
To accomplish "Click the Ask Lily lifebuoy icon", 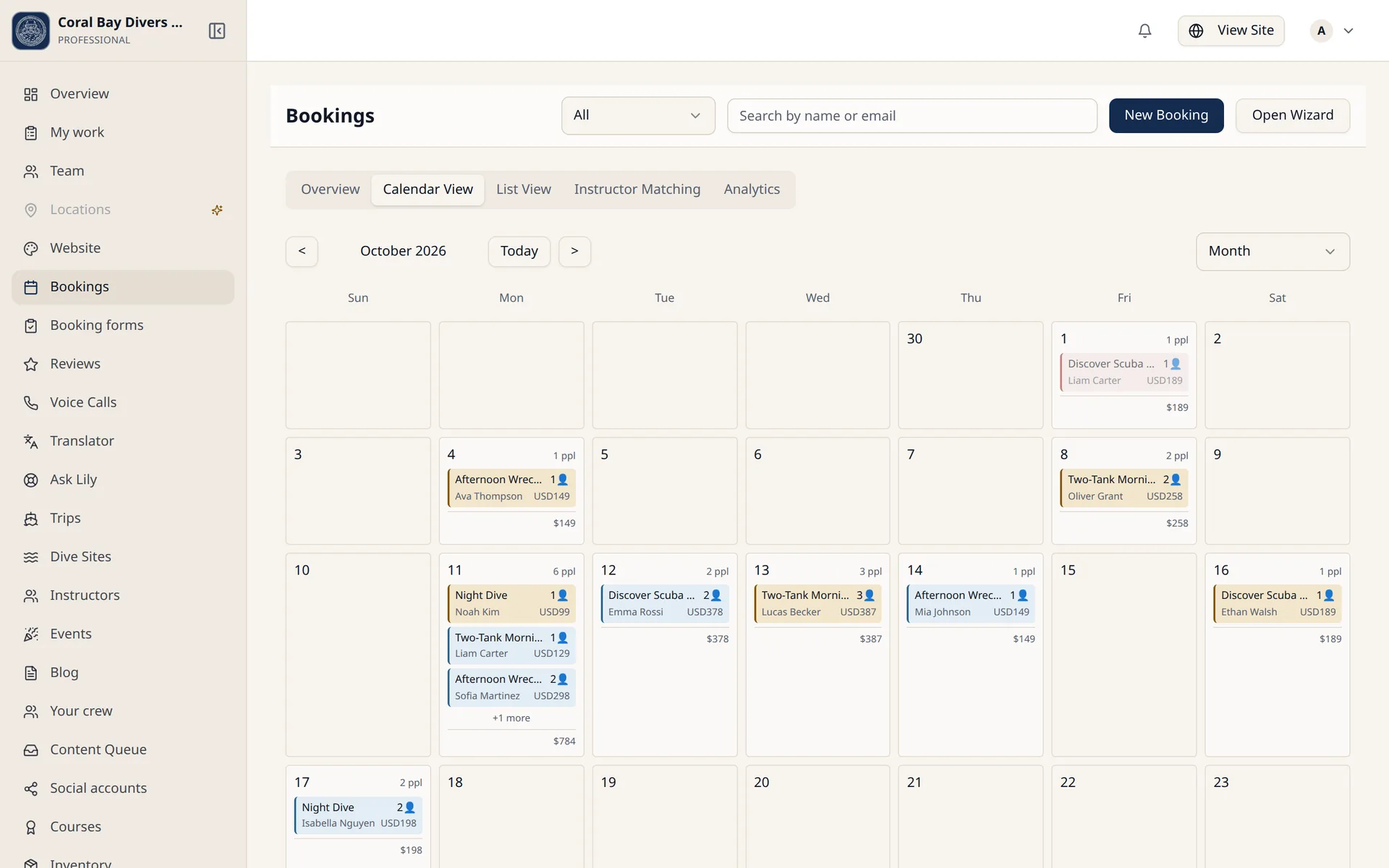I will pyautogui.click(x=30, y=480).
